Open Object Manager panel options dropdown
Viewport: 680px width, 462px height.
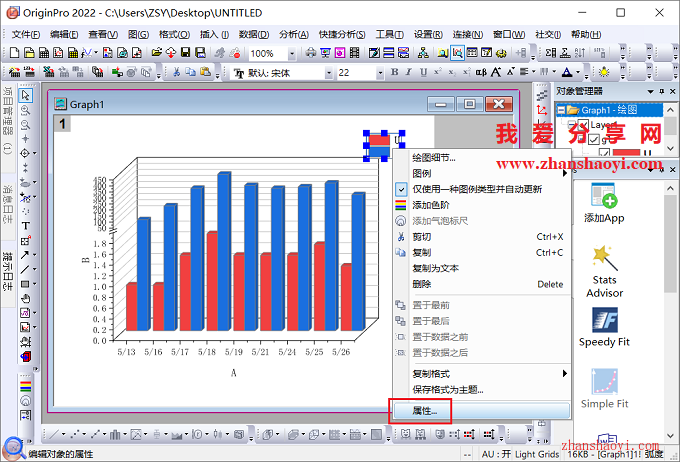click(x=651, y=92)
